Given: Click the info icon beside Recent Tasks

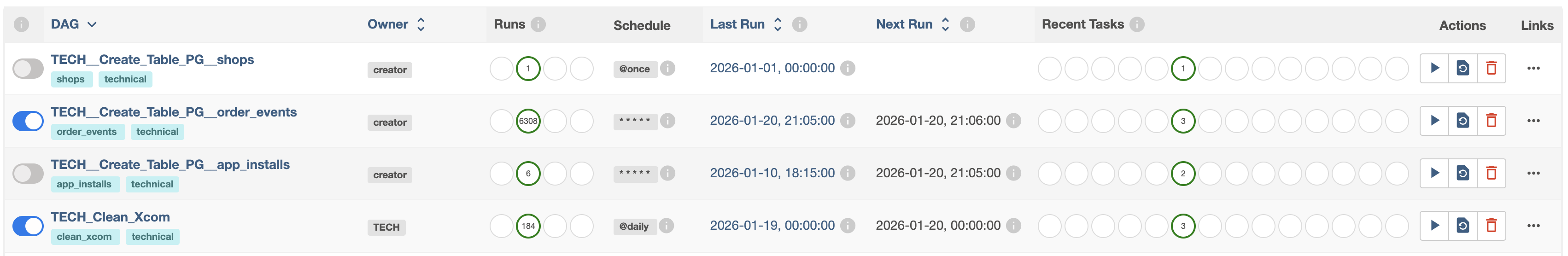Looking at the screenshot, I should (1136, 24).
